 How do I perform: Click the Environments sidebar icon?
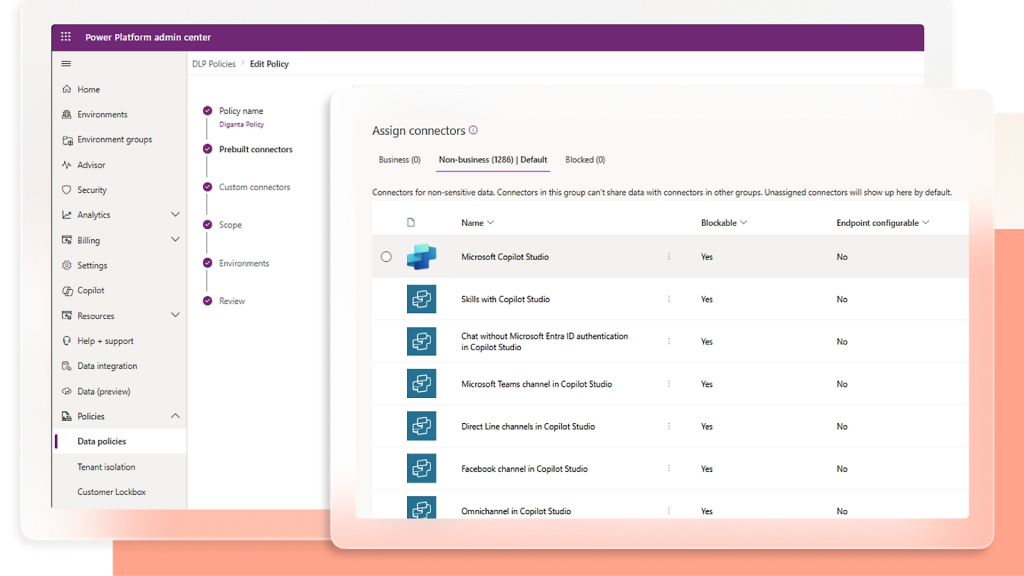coord(67,114)
